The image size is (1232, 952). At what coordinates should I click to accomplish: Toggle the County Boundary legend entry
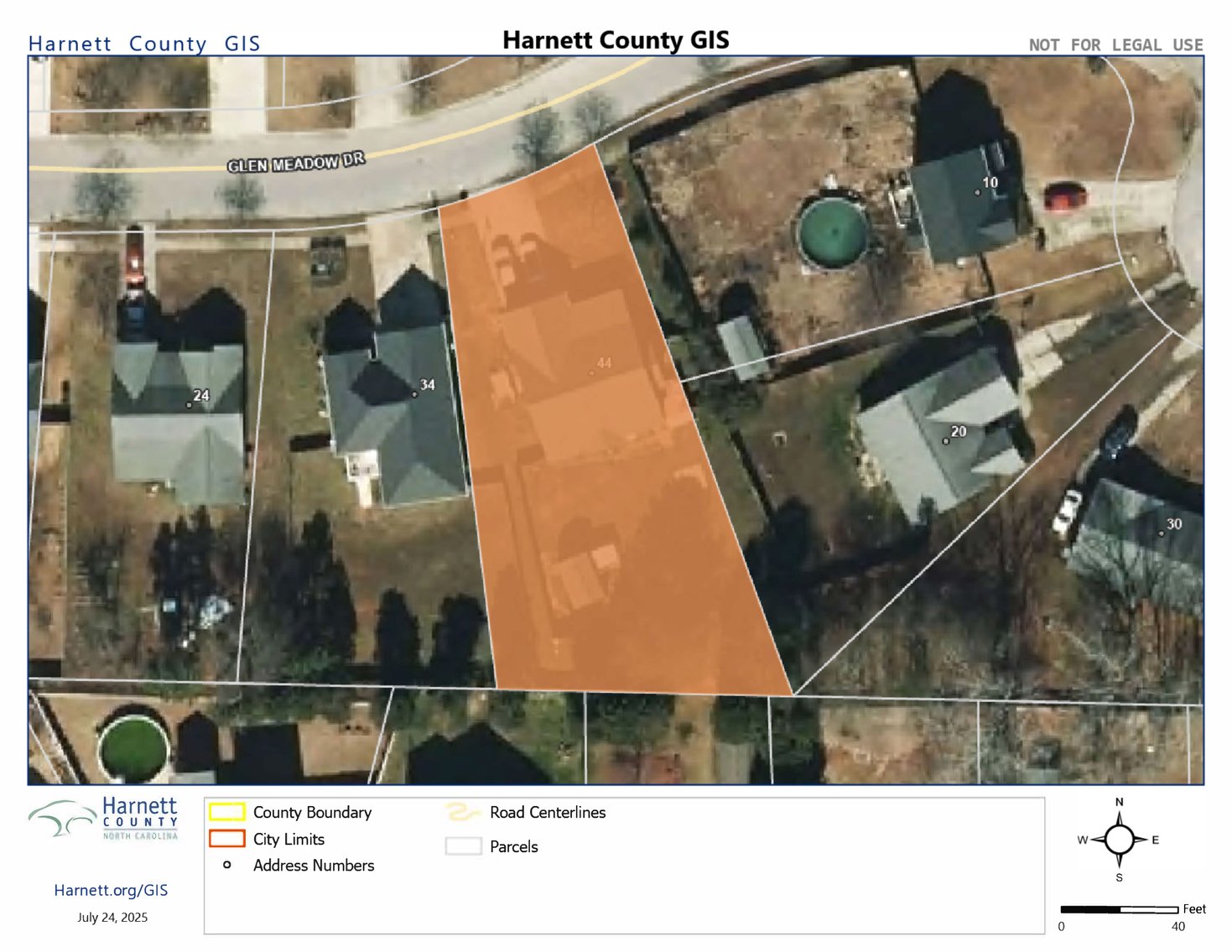(x=312, y=812)
